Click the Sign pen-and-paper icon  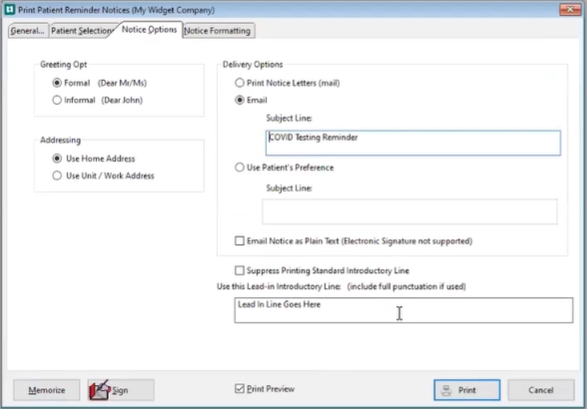pyautogui.click(x=99, y=390)
